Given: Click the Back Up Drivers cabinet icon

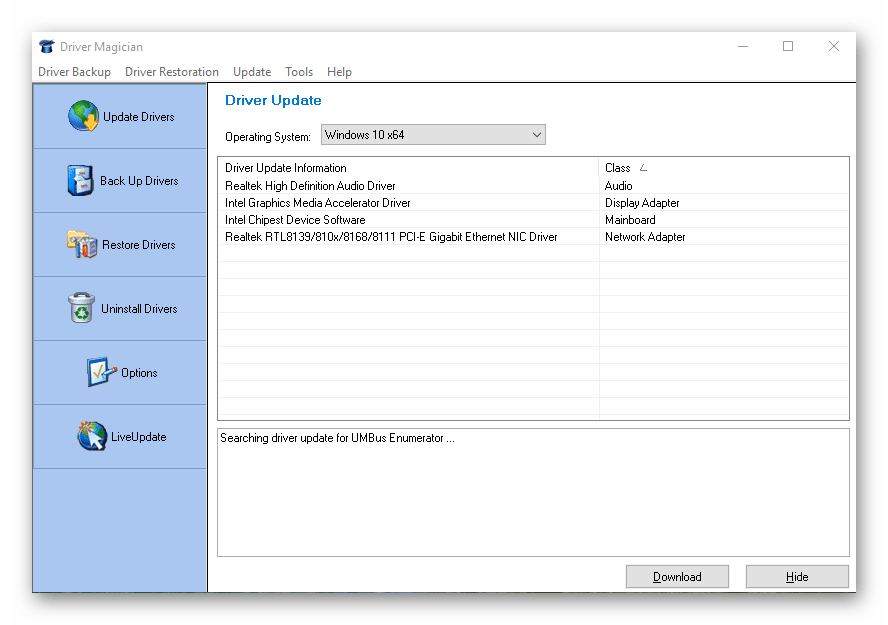Looking at the screenshot, I should pos(80,180).
